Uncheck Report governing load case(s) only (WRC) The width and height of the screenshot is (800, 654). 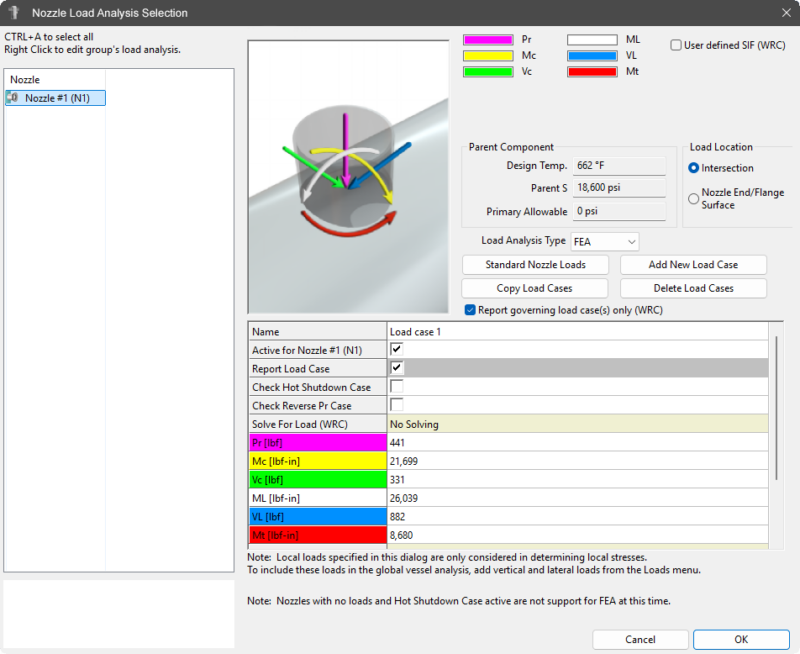click(x=470, y=310)
